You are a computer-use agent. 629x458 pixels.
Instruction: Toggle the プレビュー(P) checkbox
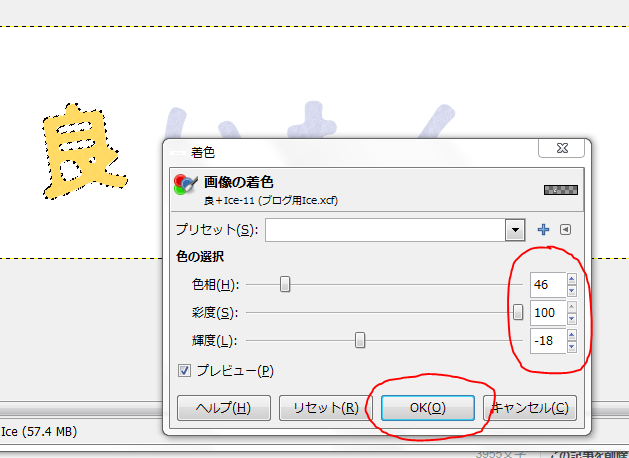(x=185, y=370)
